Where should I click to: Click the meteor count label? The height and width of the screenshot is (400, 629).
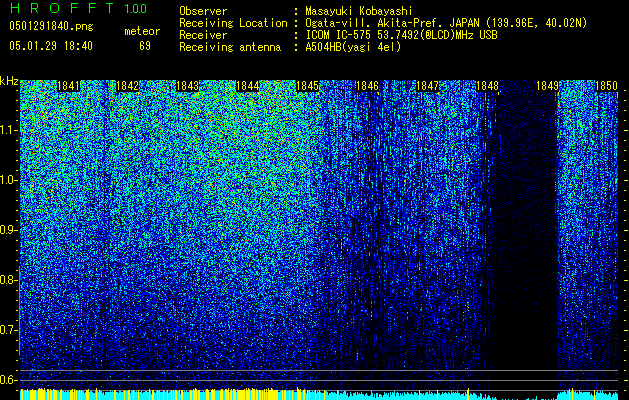coord(142,31)
